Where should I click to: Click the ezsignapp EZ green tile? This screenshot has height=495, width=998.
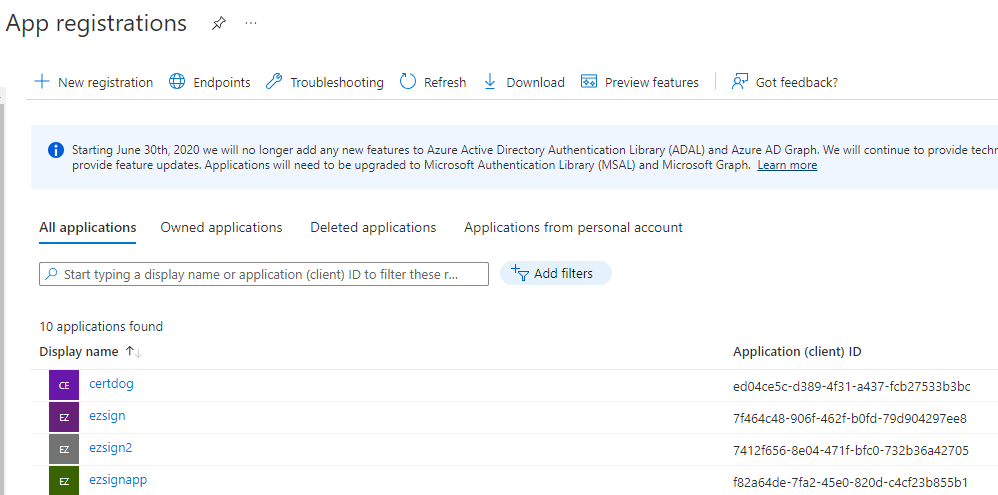click(64, 480)
